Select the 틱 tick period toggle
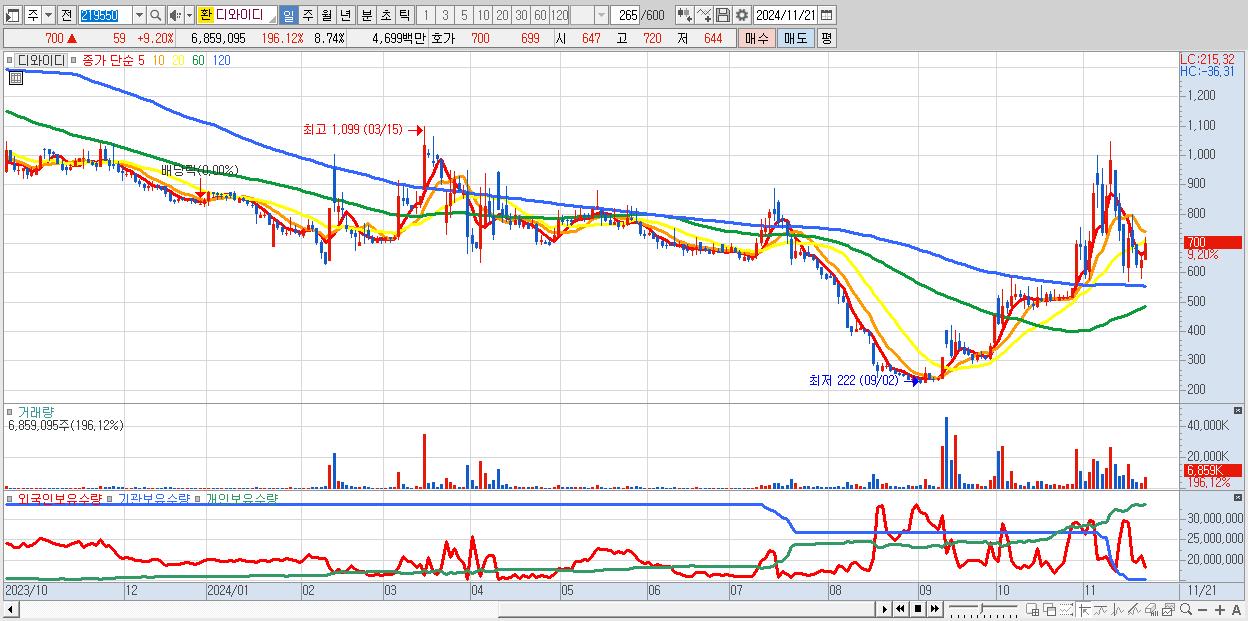The image size is (1248, 621). tap(404, 15)
